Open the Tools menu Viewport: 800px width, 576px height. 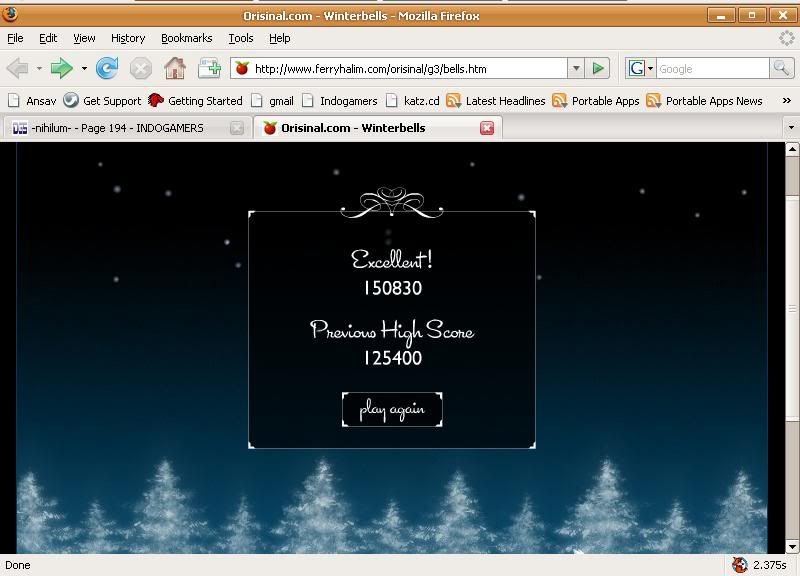click(x=241, y=38)
